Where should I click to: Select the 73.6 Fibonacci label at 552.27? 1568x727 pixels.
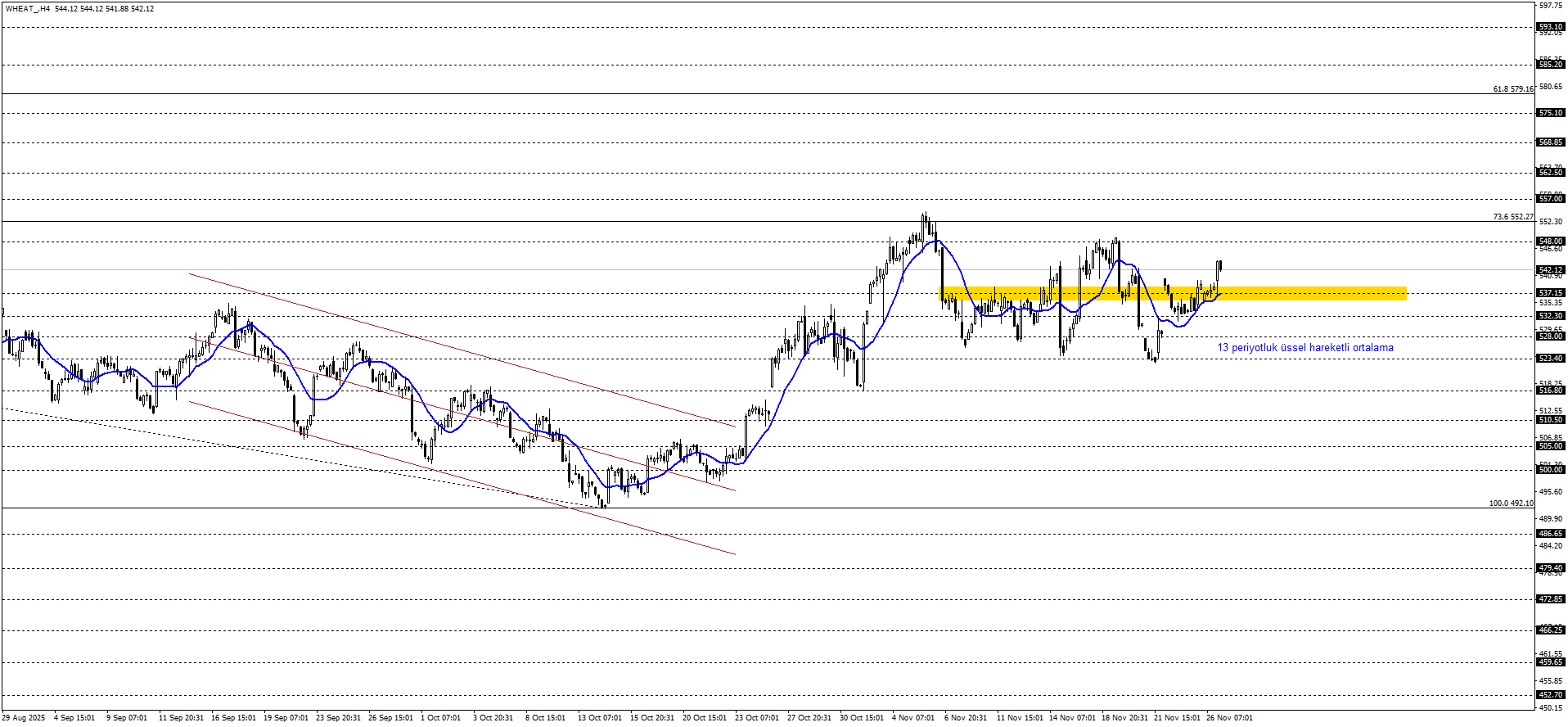(1512, 217)
